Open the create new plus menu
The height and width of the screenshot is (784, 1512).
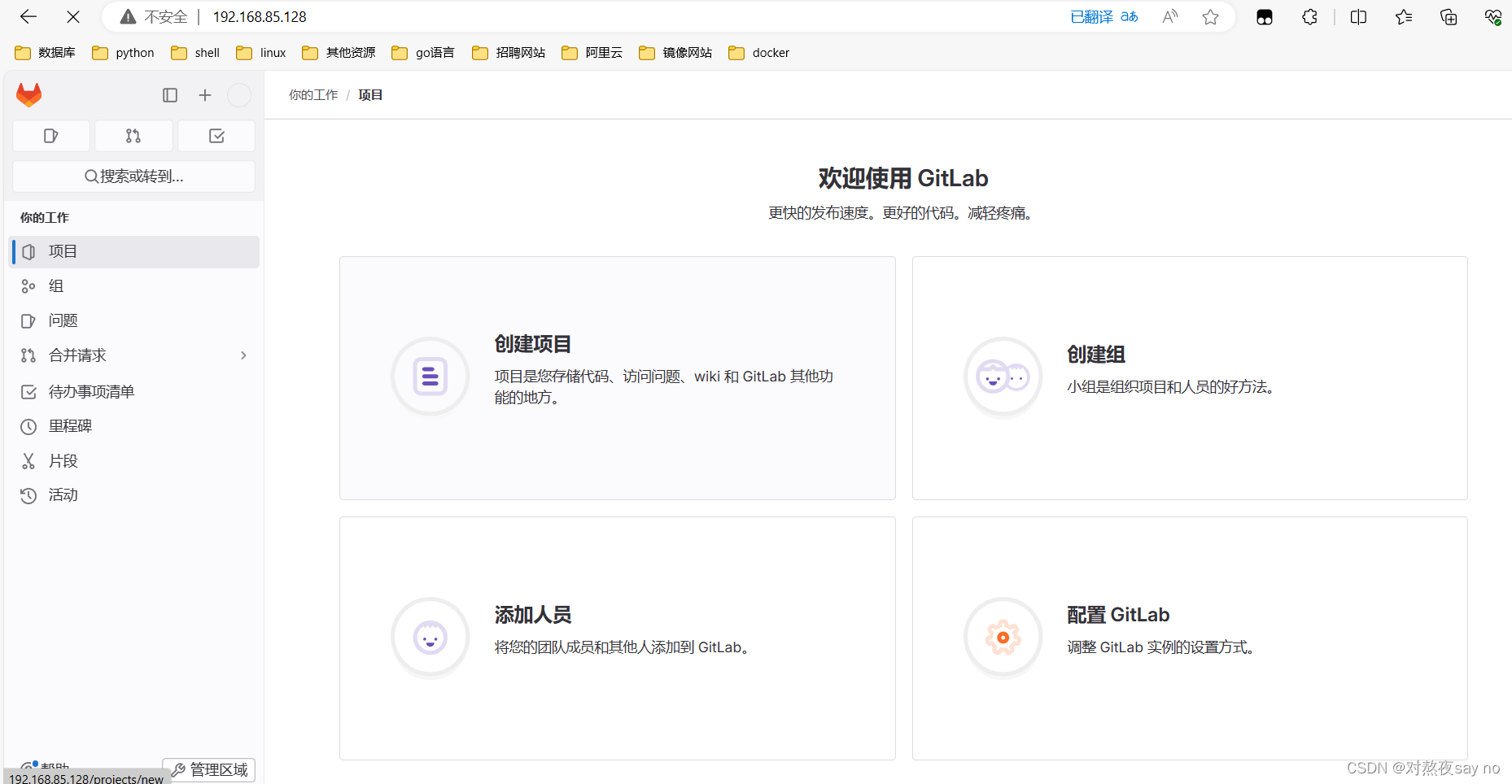pyautogui.click(x=205, y=95)
